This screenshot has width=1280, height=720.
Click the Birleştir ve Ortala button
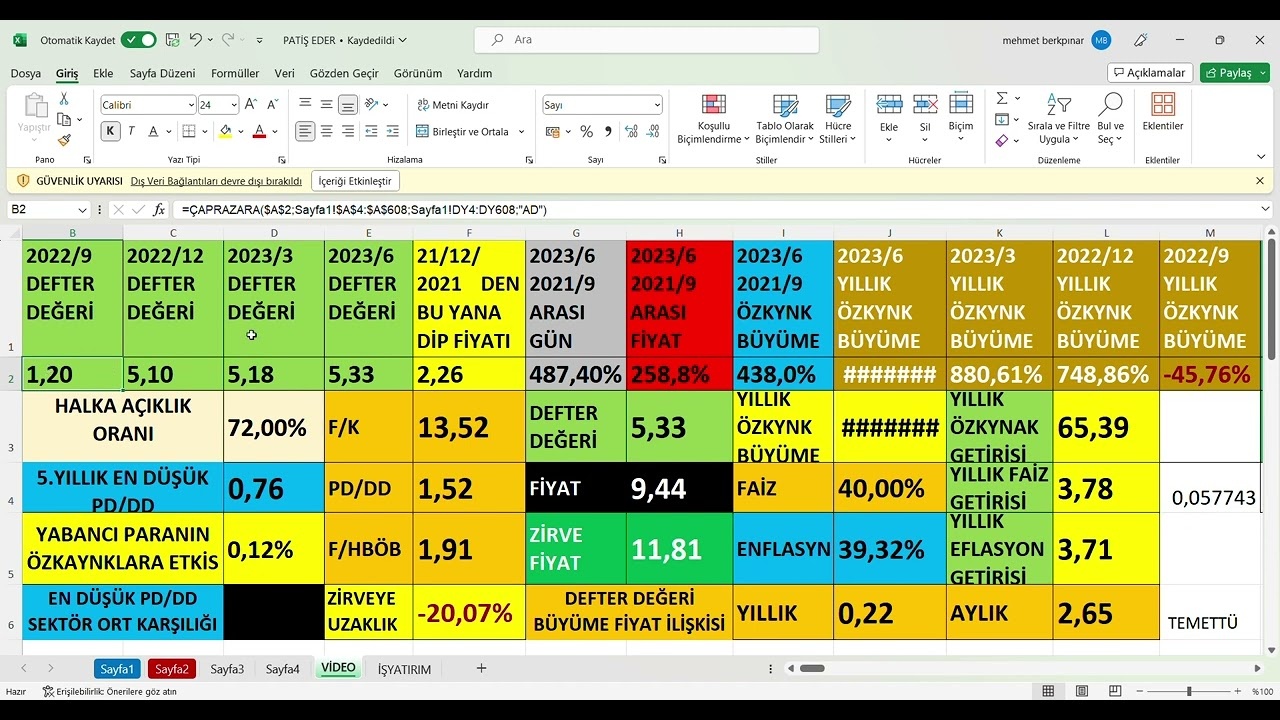(462, 131)
